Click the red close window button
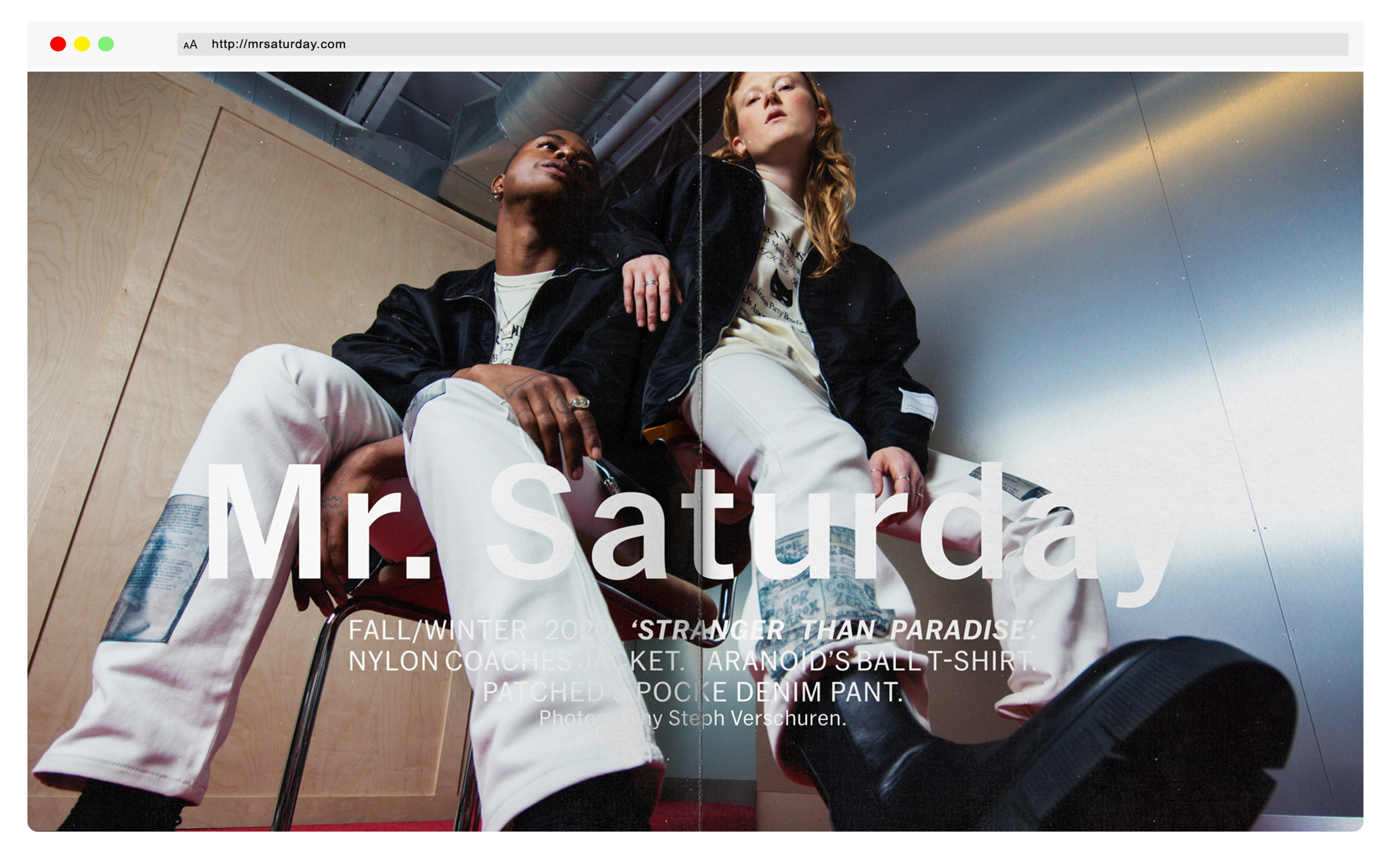Screen dimensions: 1400x858 pos(58,44)
